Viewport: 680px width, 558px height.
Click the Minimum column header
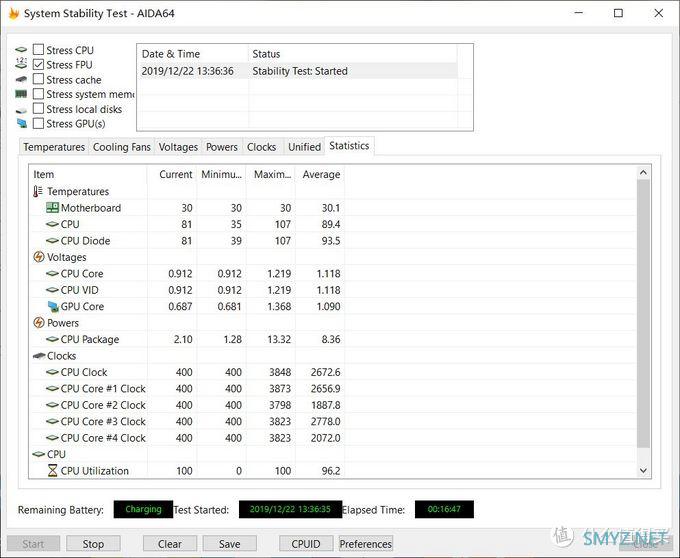pos(221,174)
